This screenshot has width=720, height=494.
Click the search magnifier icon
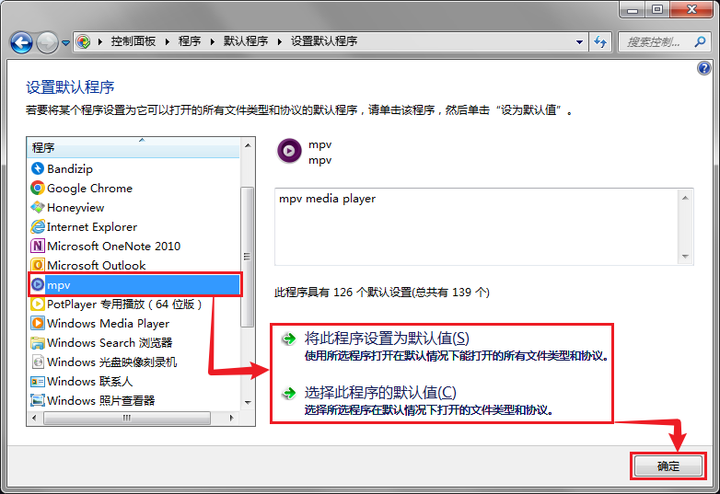[x=700, y=42]
